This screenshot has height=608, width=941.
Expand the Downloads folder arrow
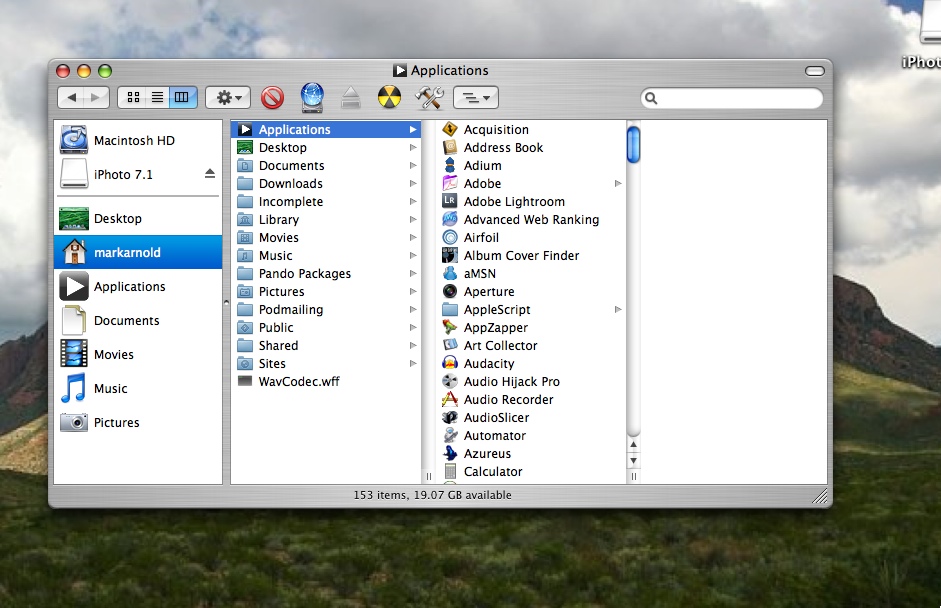pos(413,184)
